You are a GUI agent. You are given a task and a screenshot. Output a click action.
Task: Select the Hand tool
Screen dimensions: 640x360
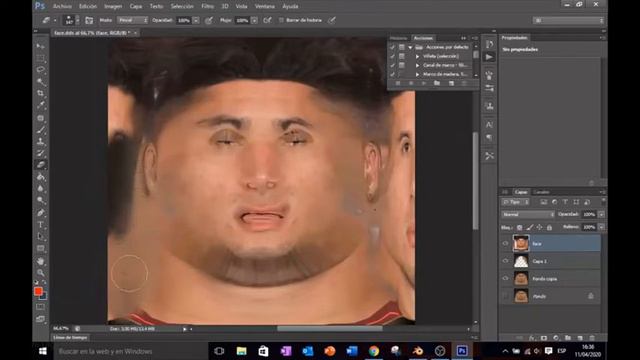(x=40, y=261)
